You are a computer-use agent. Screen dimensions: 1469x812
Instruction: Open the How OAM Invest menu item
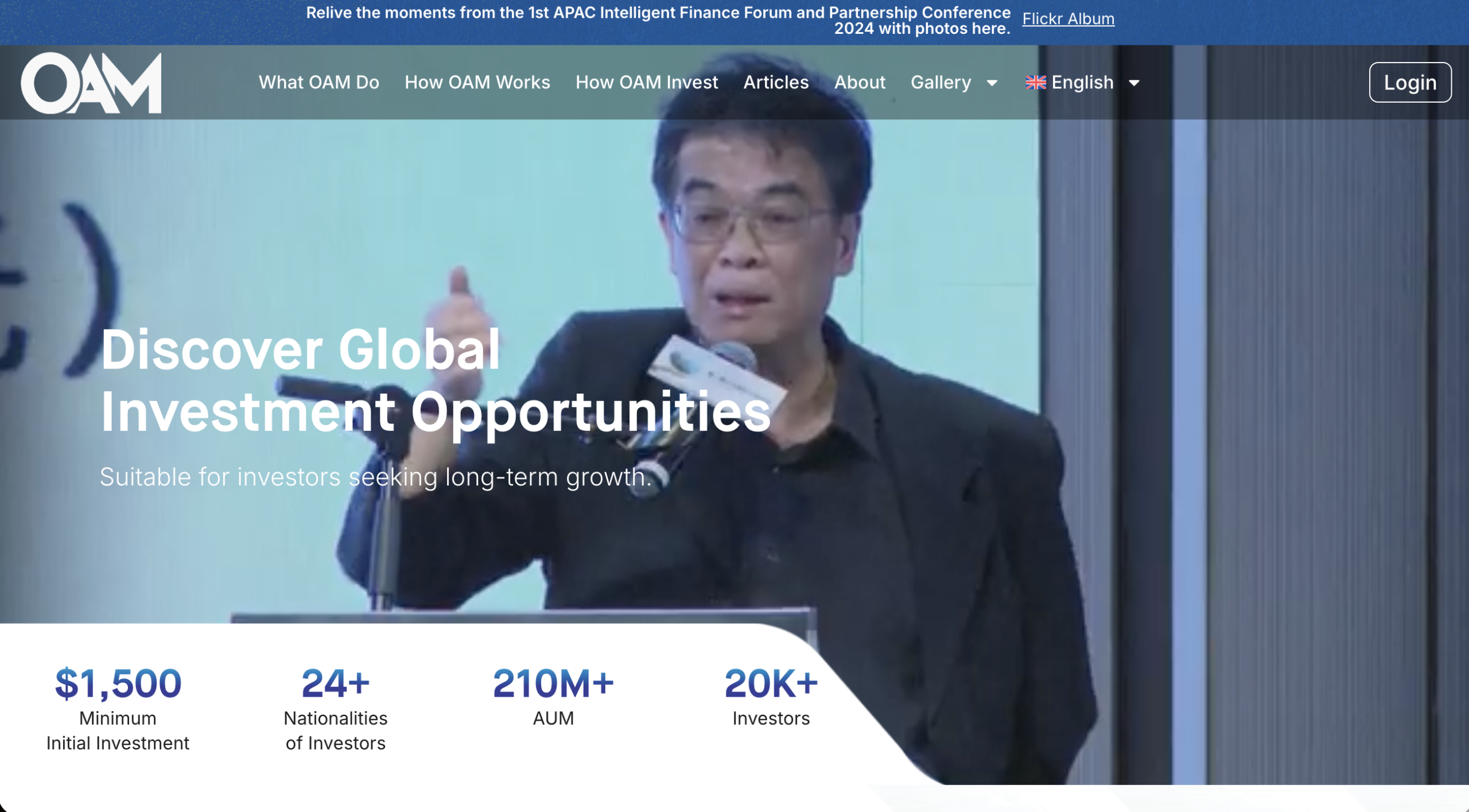[646, 83]
